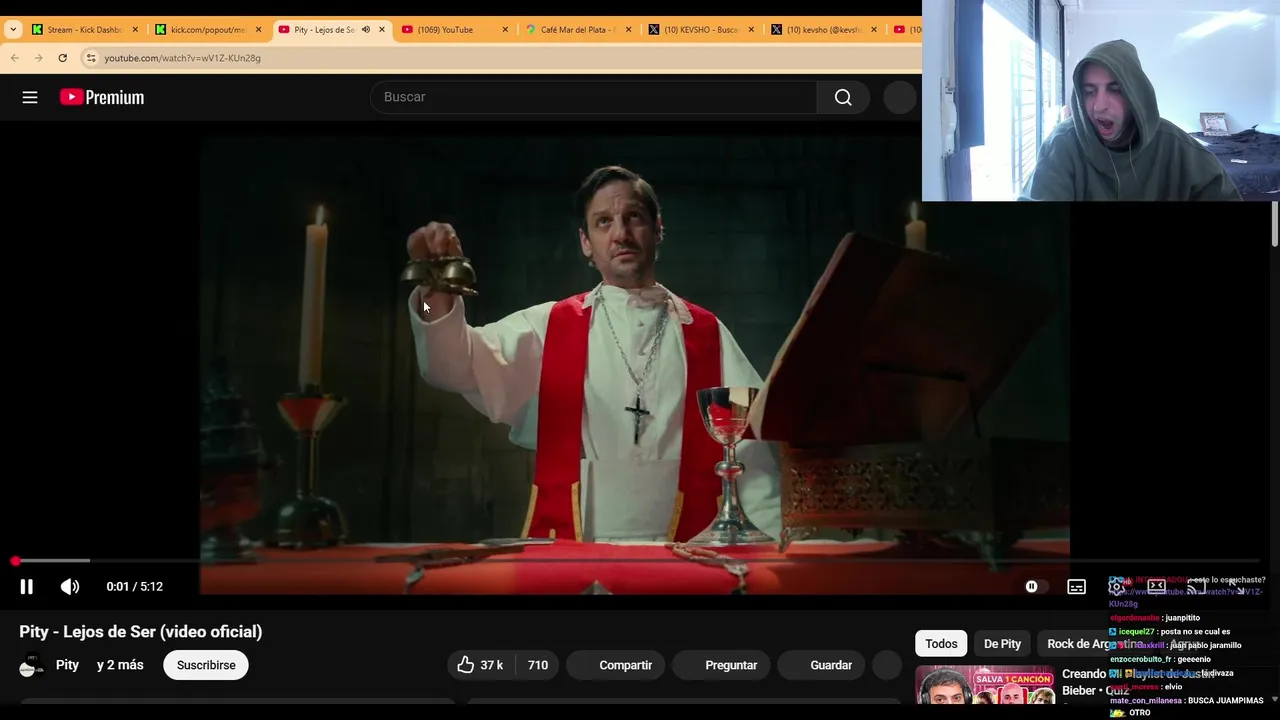Close the KEVSHO - Buscar tab
This screenshot has height=720, width=1280.
pos(751,30)
